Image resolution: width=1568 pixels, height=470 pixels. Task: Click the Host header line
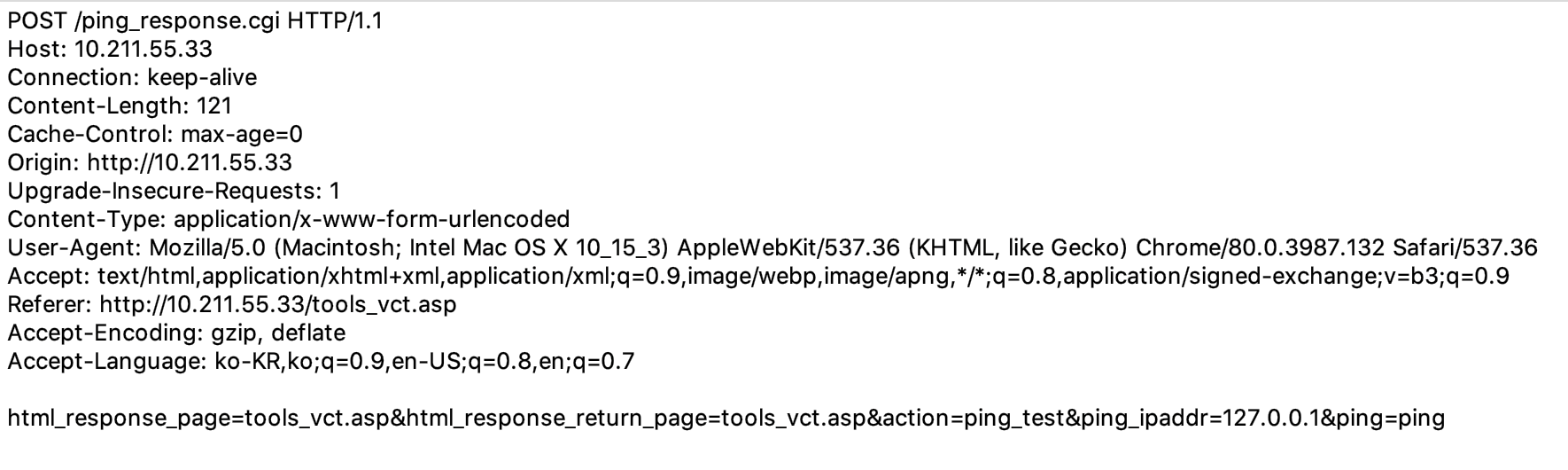tap(110, 49)
